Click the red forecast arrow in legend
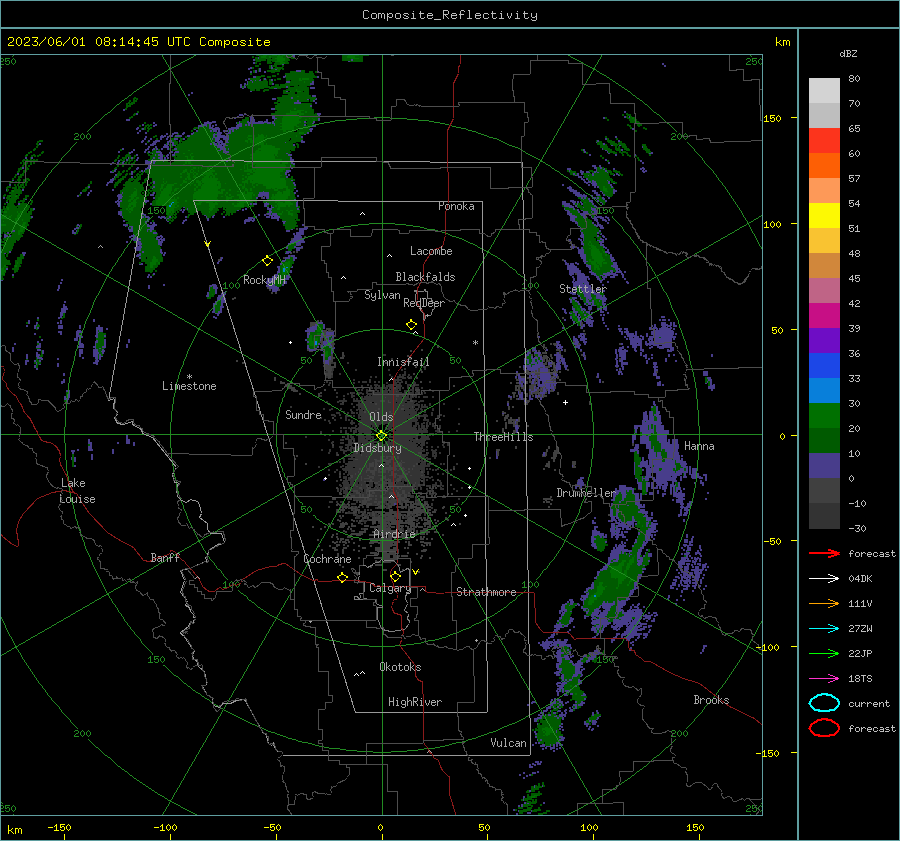 point(824,553)
